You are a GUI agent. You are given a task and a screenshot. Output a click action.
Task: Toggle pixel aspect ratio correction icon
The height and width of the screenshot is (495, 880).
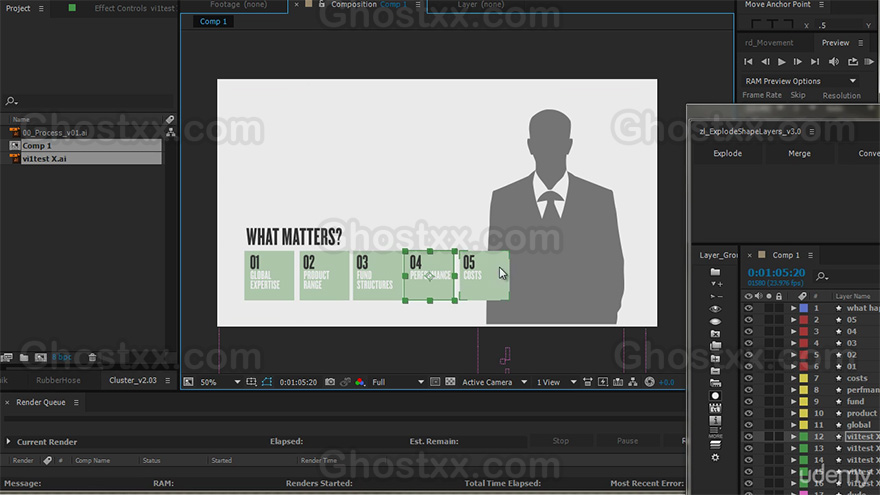click(588, 382)
